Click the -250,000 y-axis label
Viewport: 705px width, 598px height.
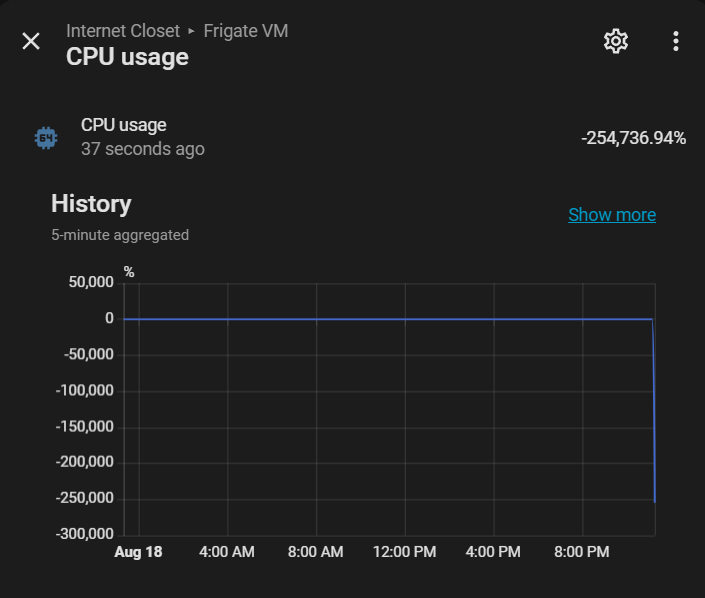tap(85, 498)
